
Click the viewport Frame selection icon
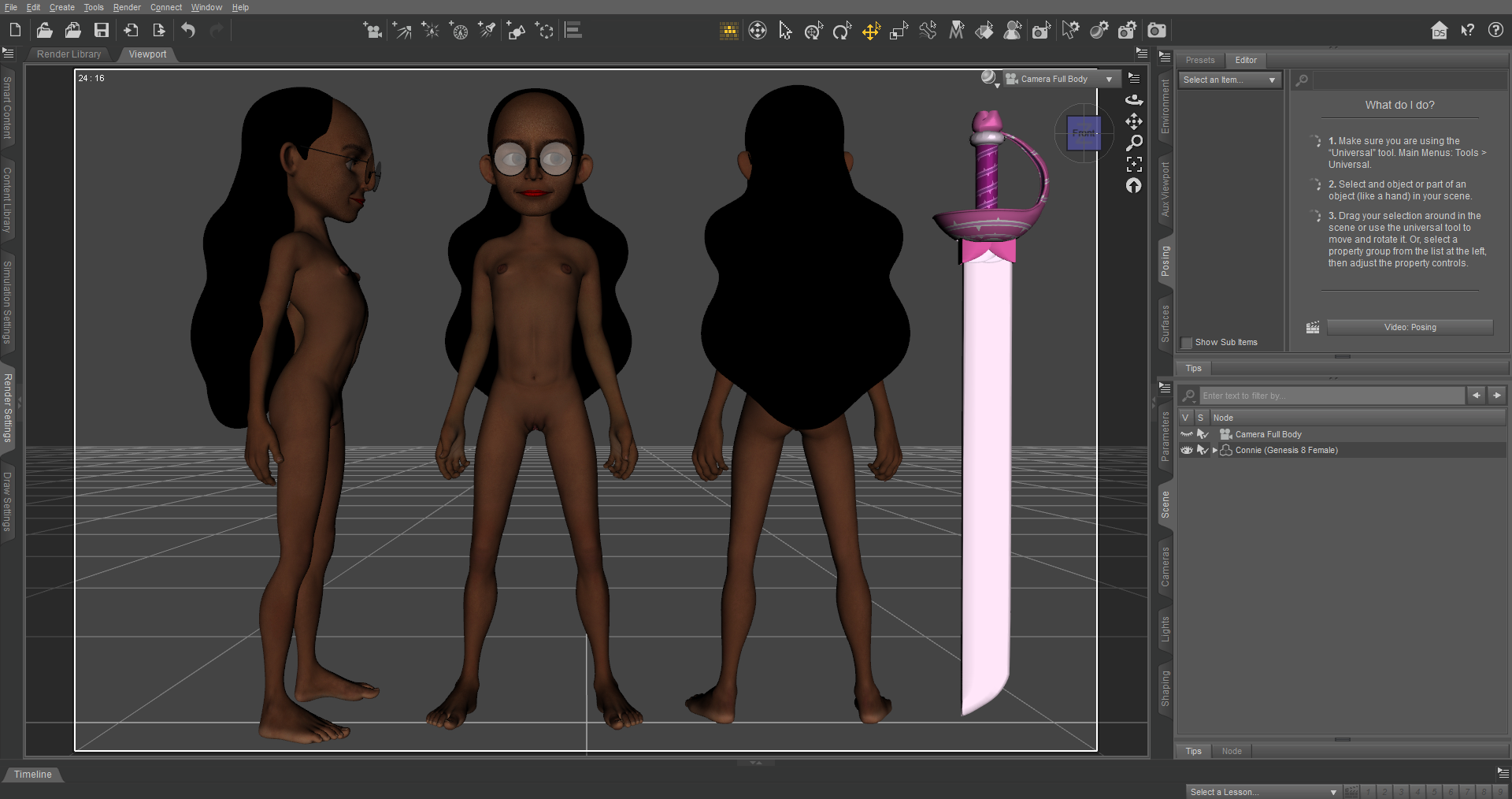pos(1134,164)
